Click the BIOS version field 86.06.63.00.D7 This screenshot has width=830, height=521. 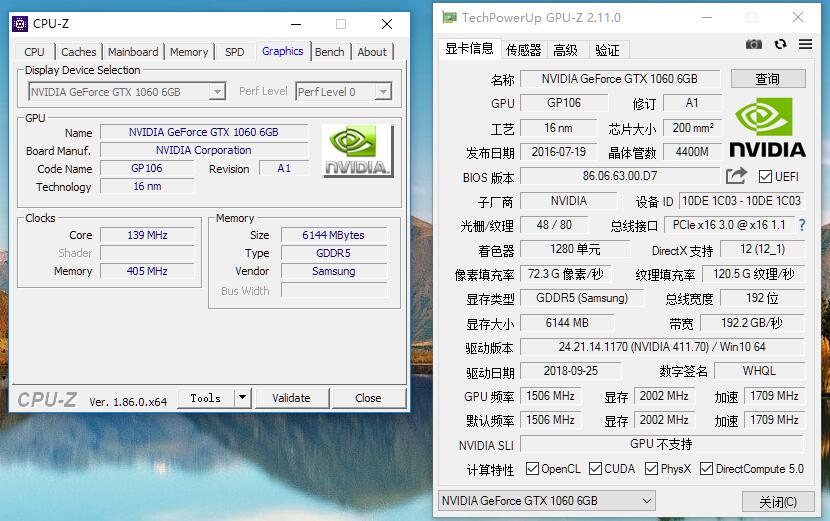point(620,176)
